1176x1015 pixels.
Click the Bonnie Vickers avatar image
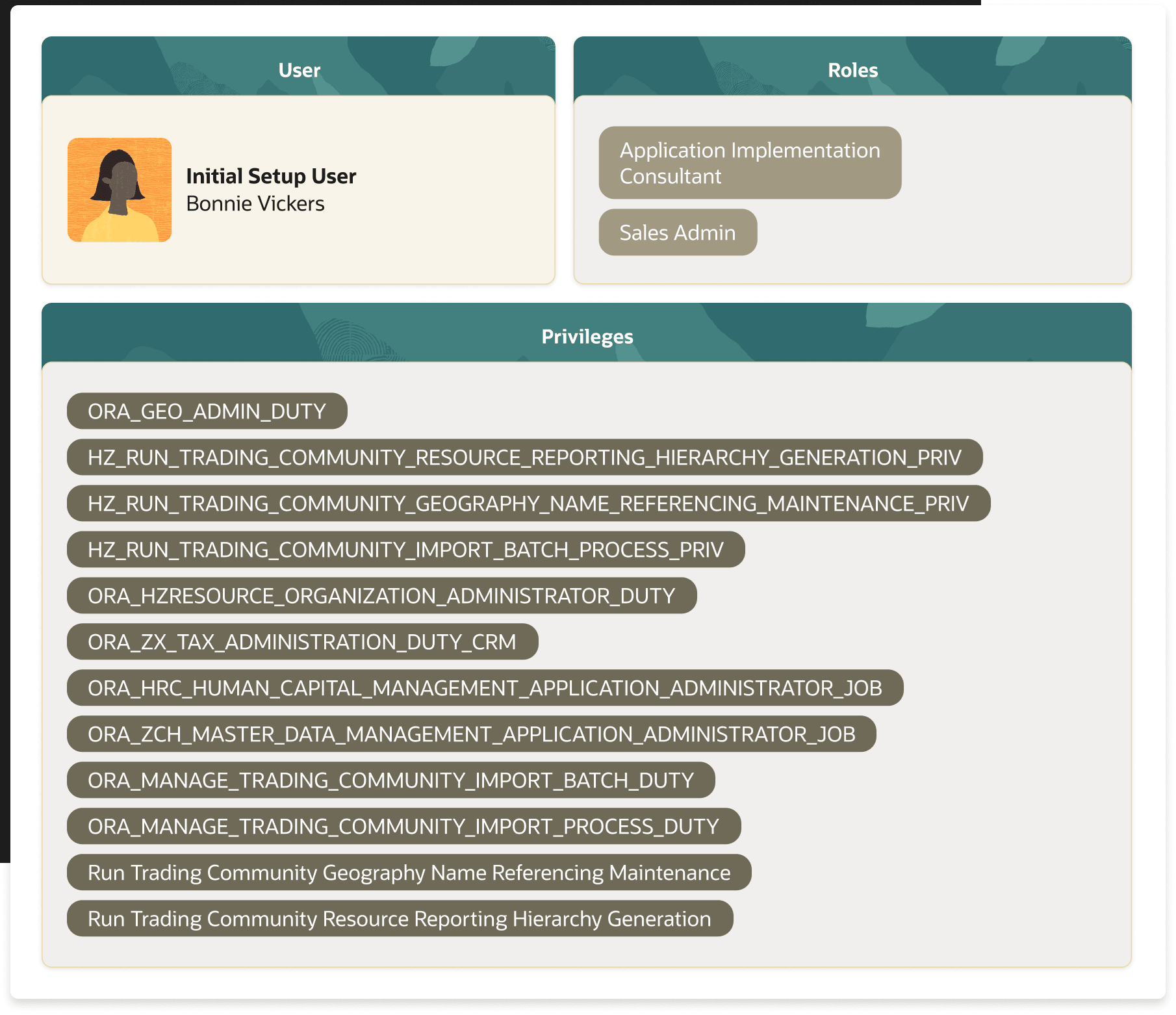point(120,189)
